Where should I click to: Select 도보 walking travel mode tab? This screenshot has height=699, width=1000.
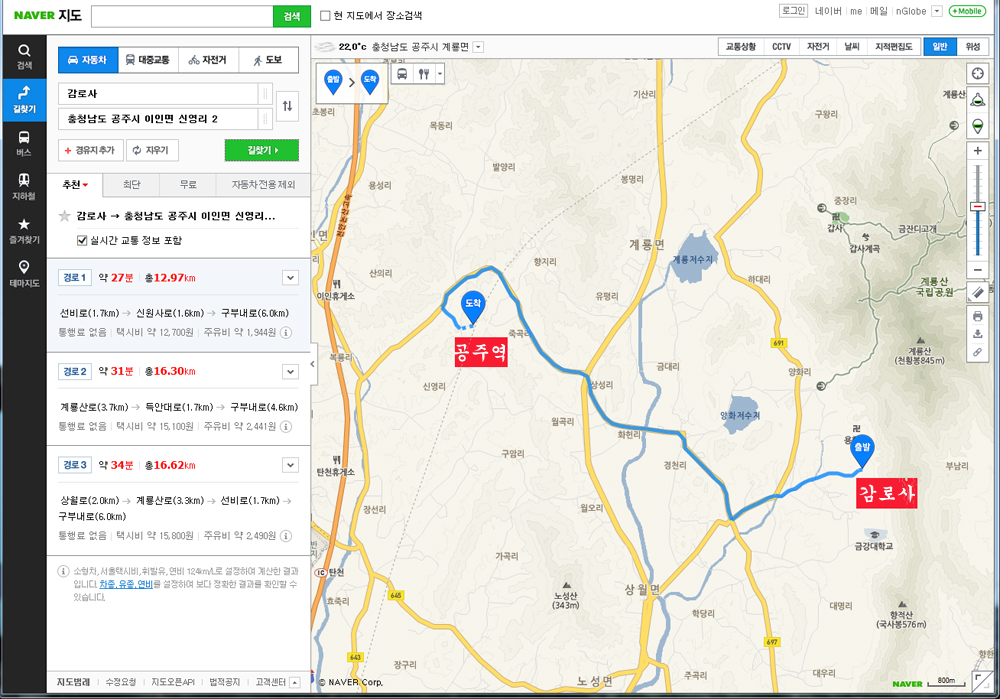(x=268, y=60)
